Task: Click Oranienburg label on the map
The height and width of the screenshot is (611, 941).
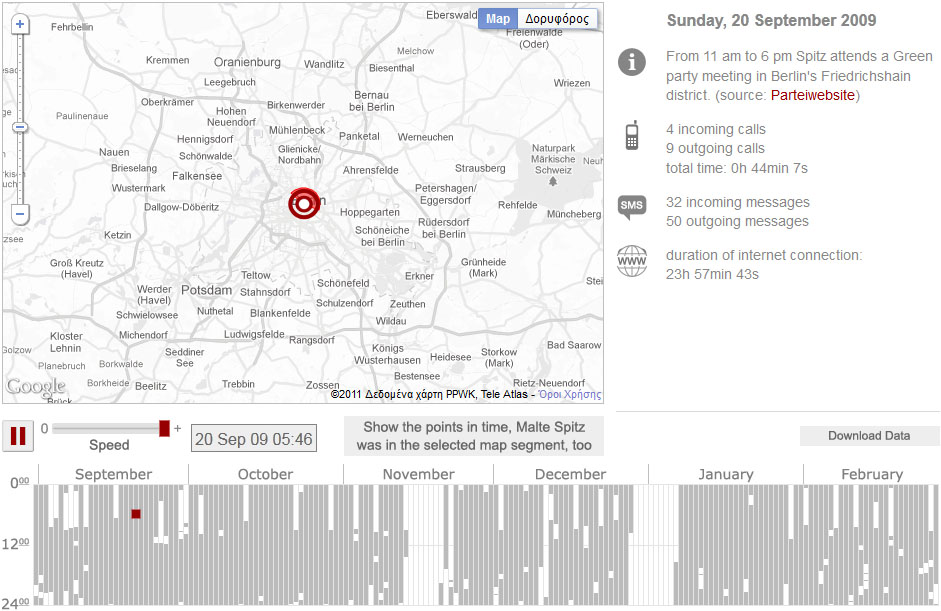Action: [247, 62]
